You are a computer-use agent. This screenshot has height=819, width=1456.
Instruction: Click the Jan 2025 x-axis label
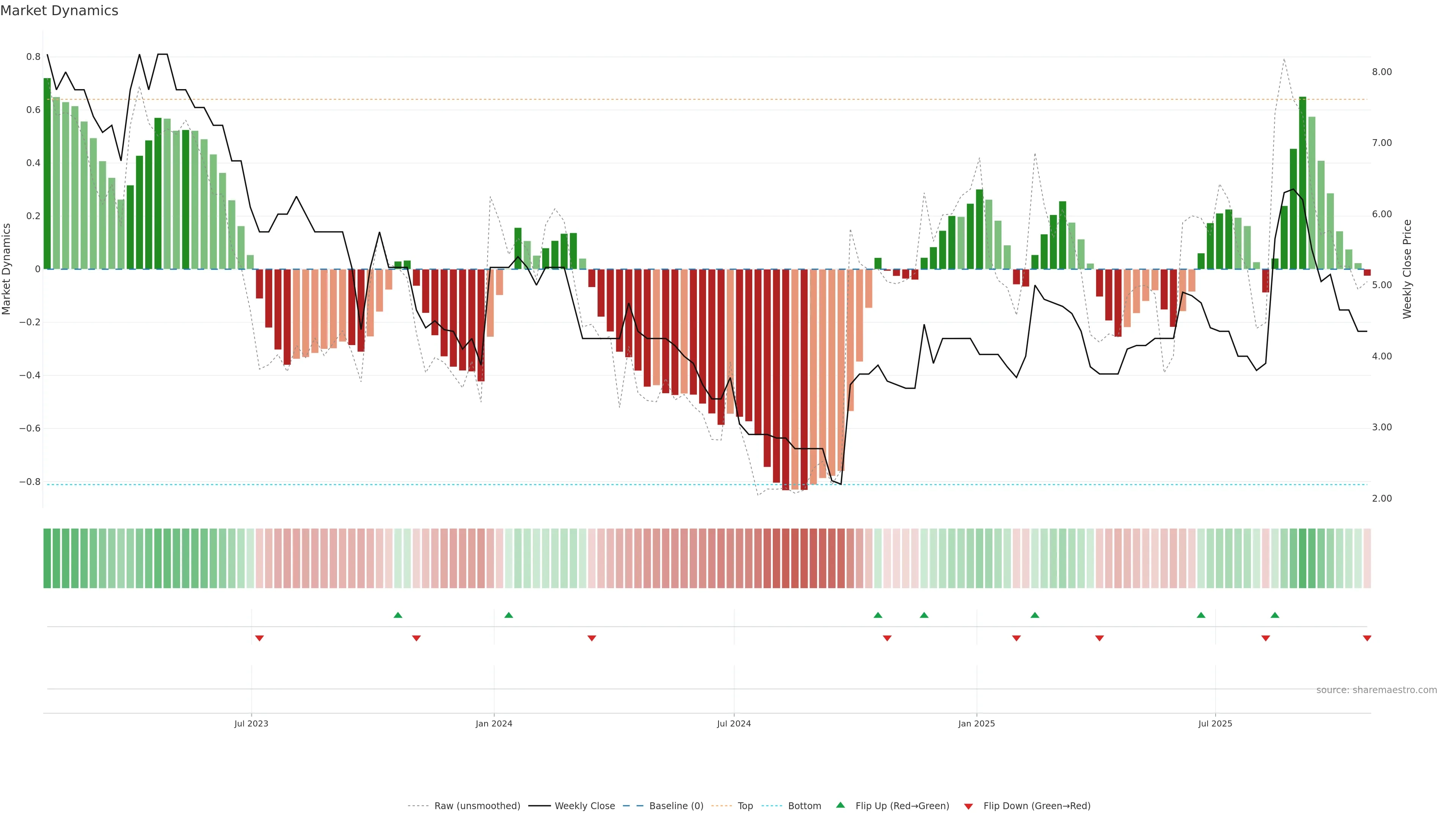[x=976, y=723]
